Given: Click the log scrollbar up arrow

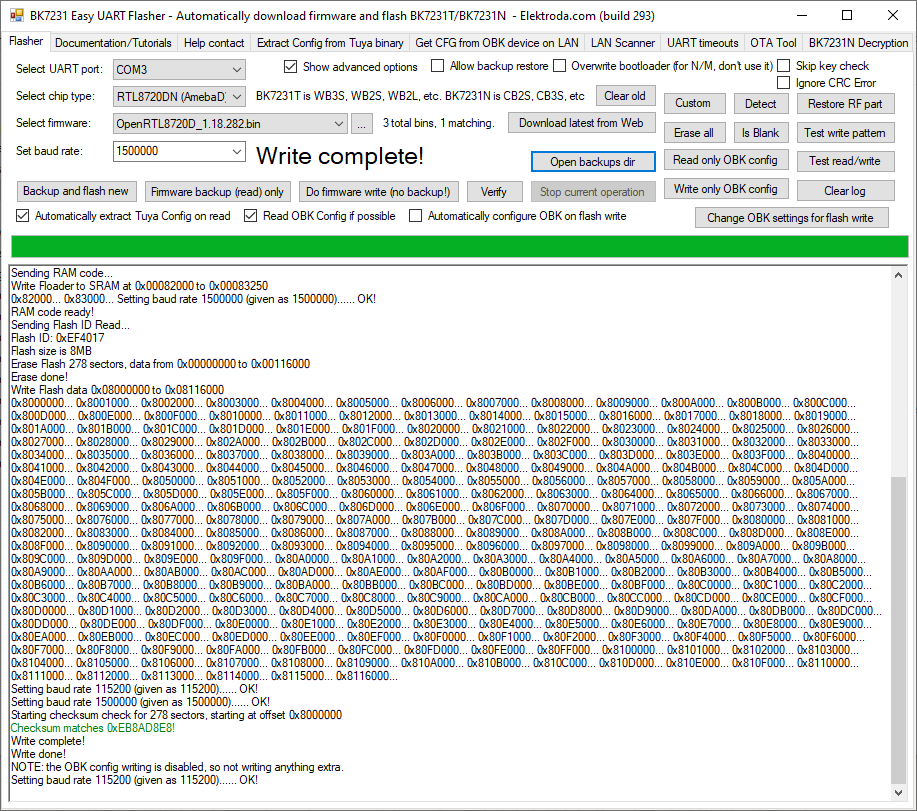Looking at the screenshot, I should 898,274.
